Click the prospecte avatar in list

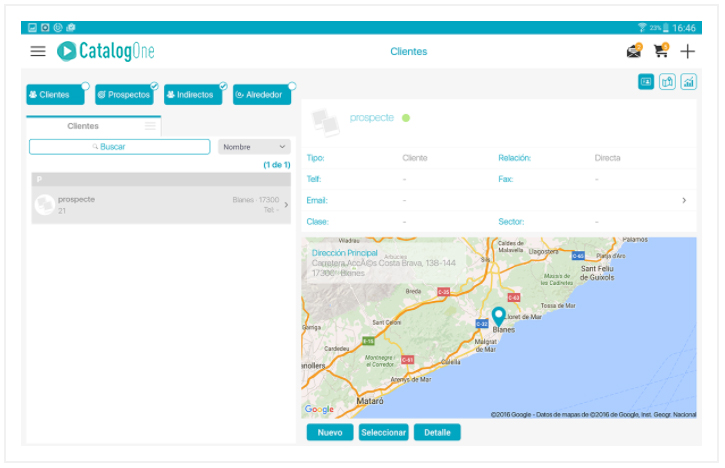(45, 205)
